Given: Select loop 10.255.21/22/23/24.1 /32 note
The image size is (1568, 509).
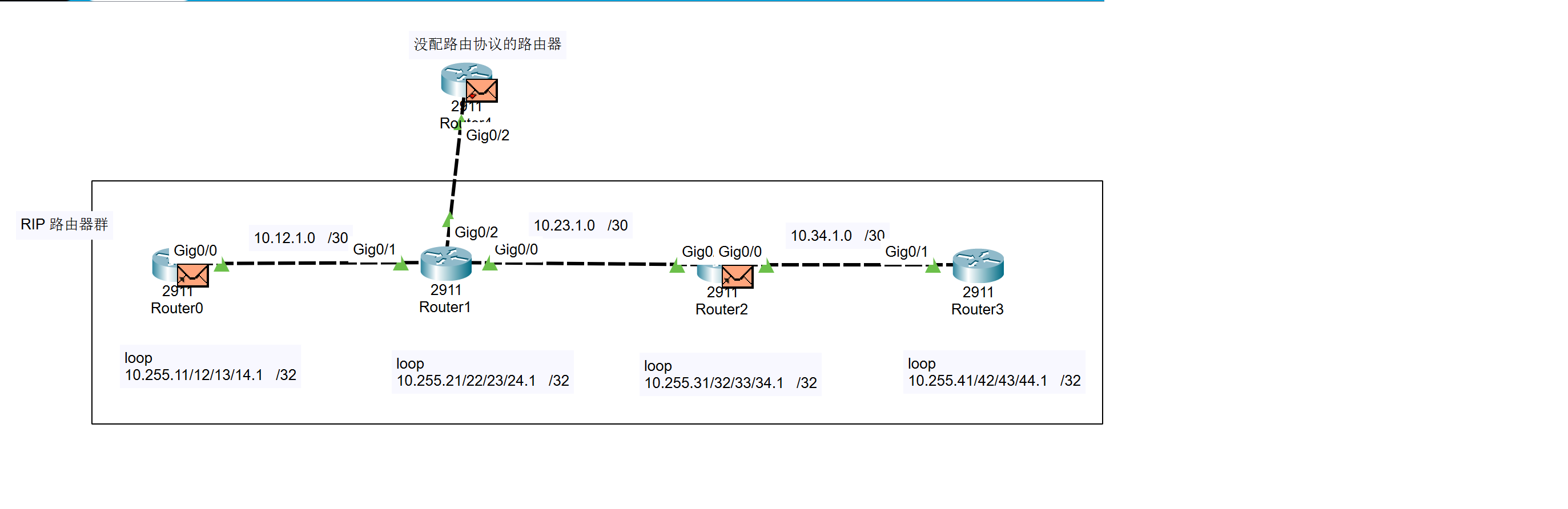Looking at the screenshot, I should [482, 371].
